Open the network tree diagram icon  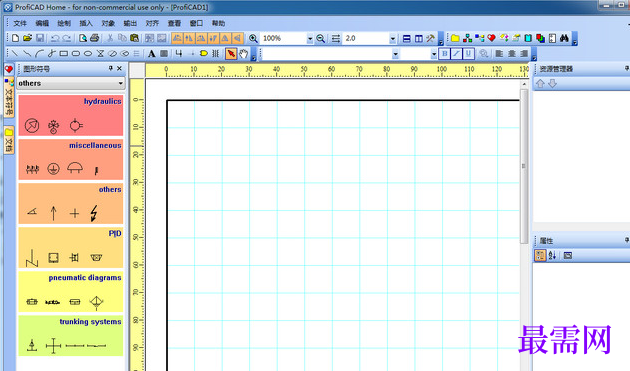pos(467,38)
